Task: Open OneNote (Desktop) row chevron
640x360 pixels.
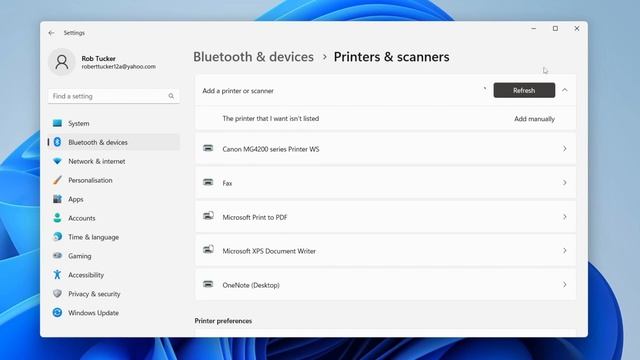Action: pos(564,284)
